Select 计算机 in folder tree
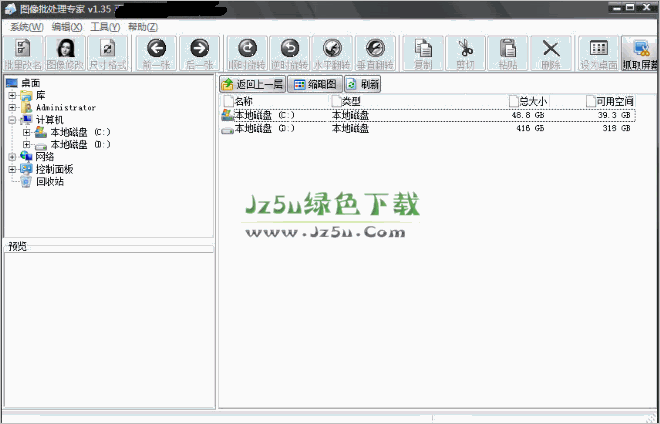The width and height of the screenshot is (660, 424). coord(49,120)
